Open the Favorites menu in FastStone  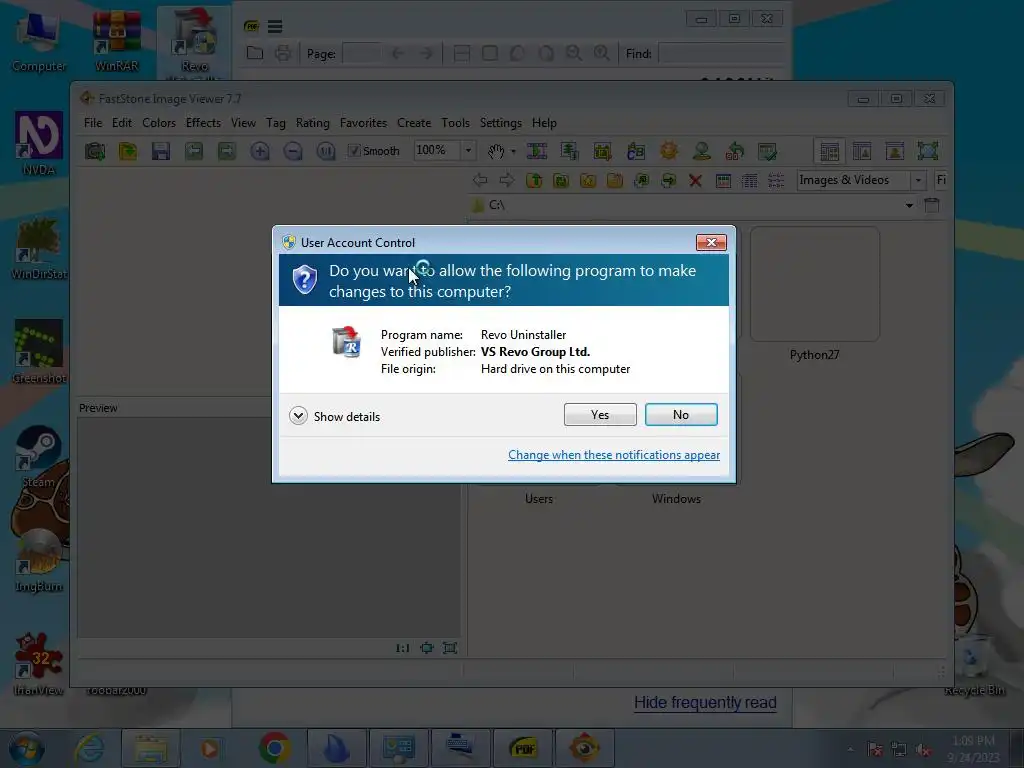(x=363, y=123)
